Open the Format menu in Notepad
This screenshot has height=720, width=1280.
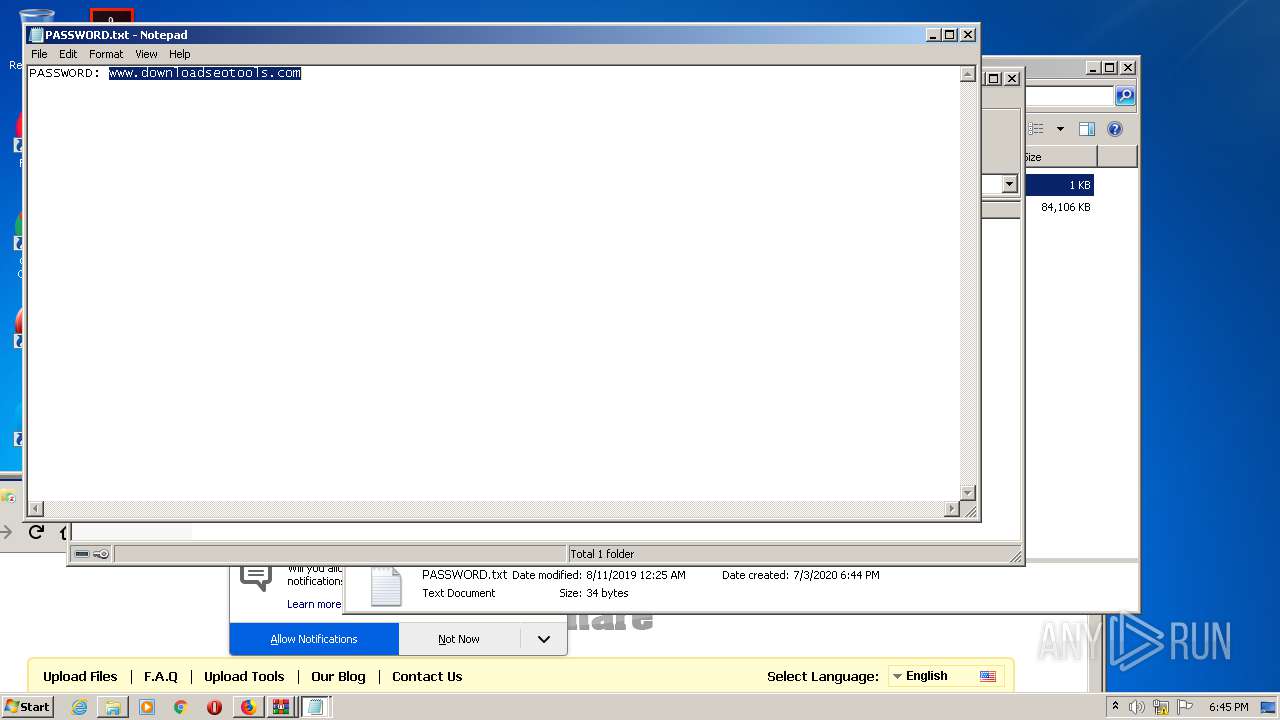[x=106, y=54]
